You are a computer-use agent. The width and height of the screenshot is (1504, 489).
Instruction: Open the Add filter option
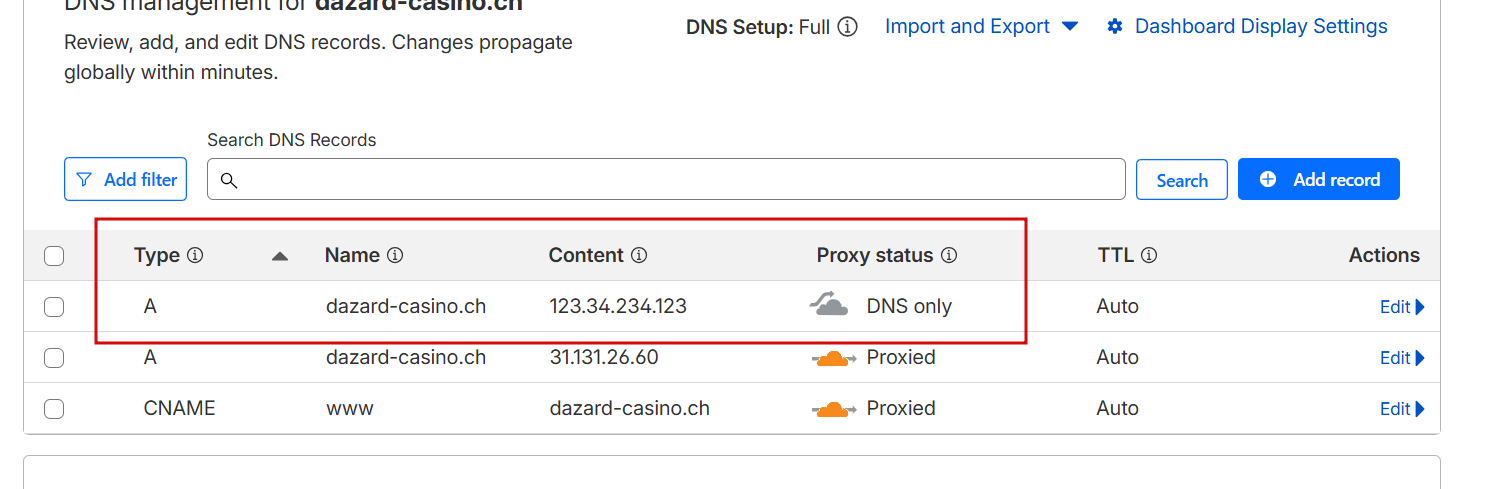[x=127, y=180]
